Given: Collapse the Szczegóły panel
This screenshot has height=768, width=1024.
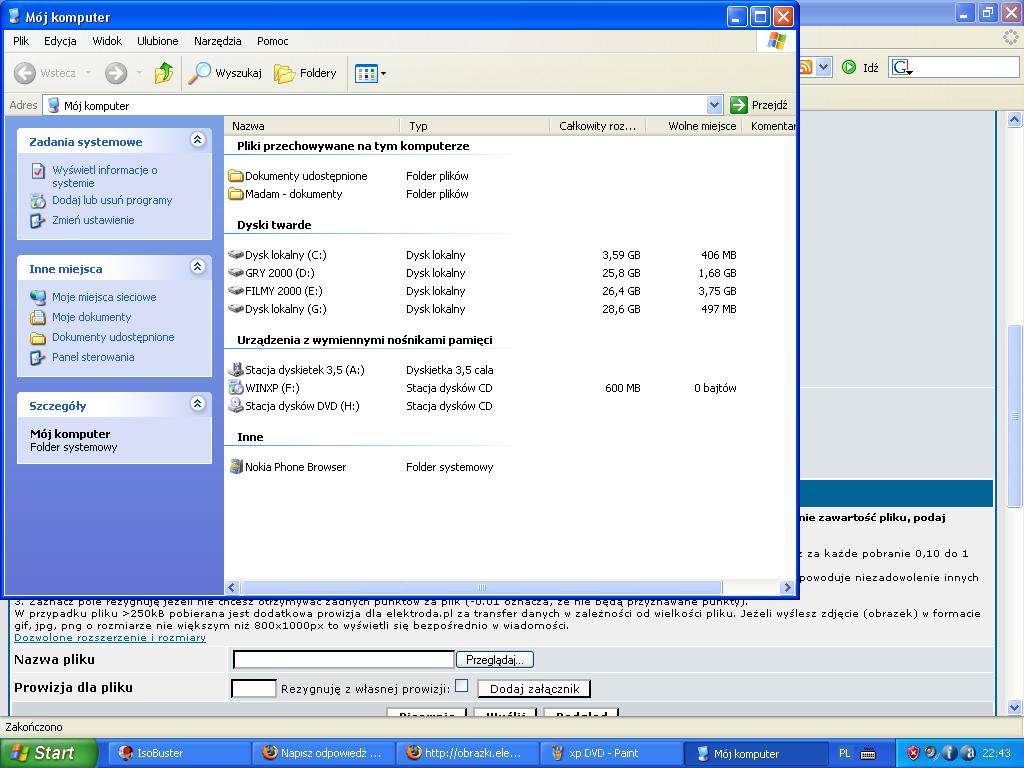Looking at the screenshot, I should [197, 404].
